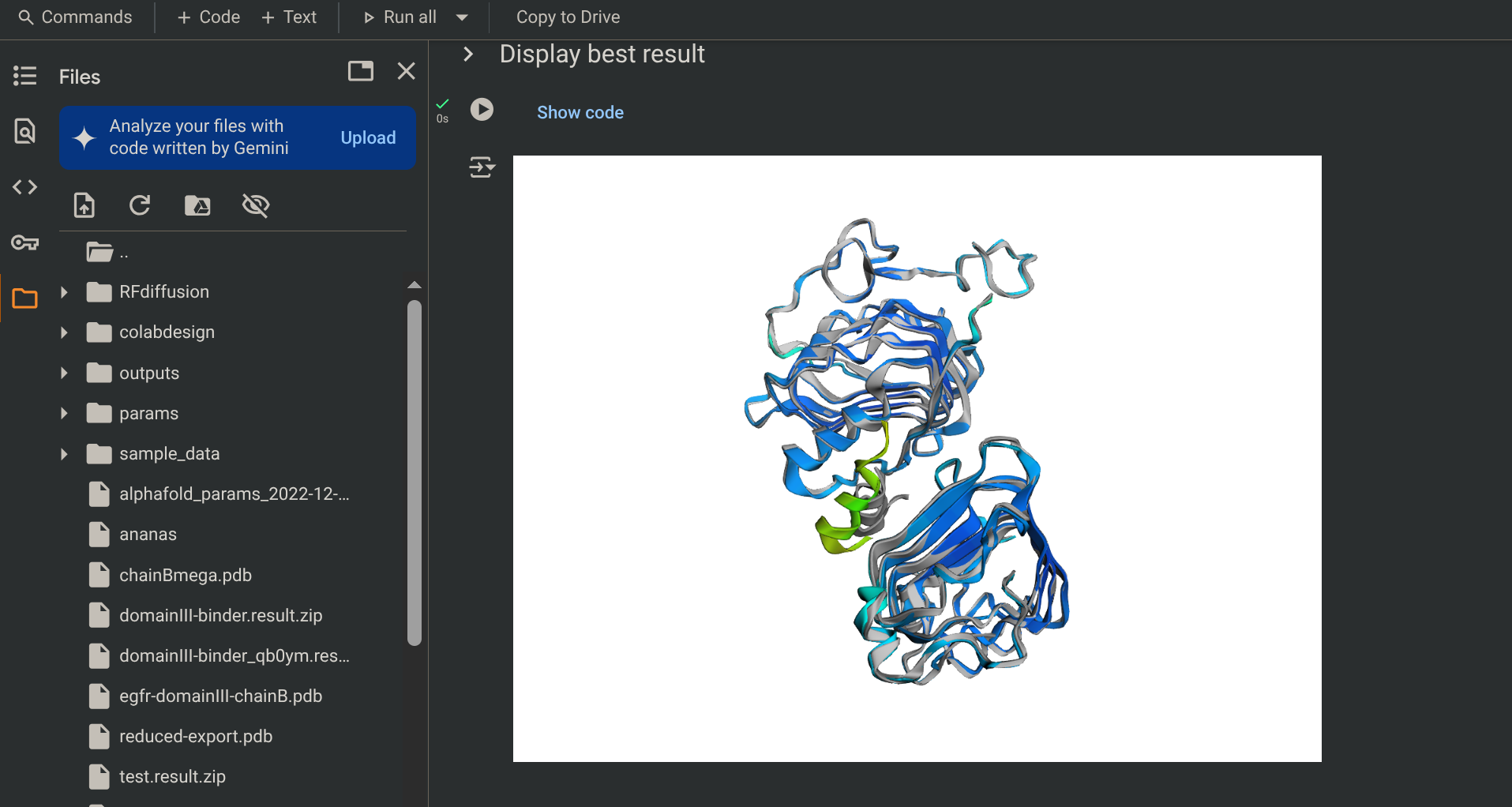Select the Files folder sidebar icon

[x=24, y=298]
